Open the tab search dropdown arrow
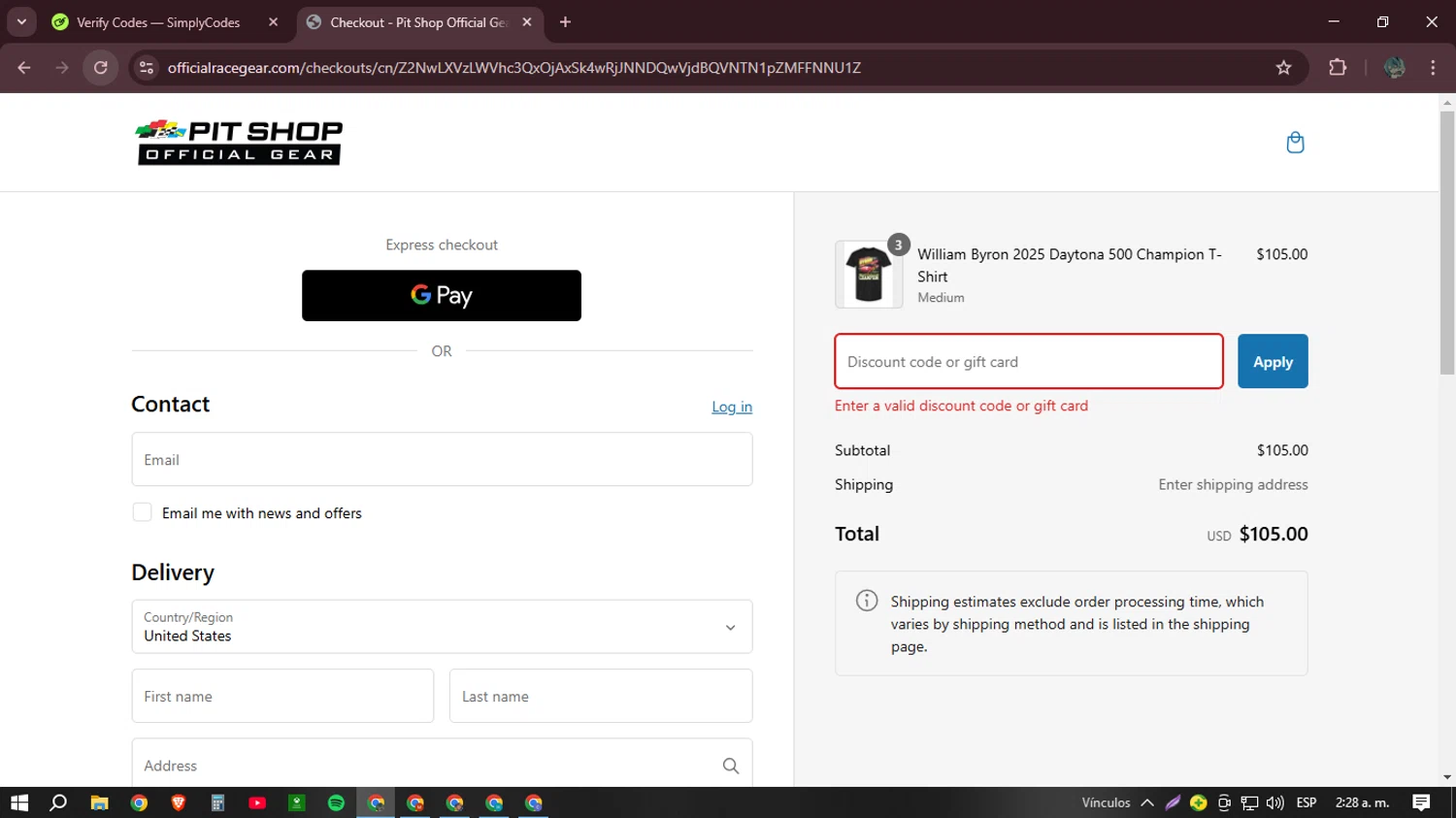This screenshot has height=818, width=1456. pyautogui.click(x=21, y=21)
